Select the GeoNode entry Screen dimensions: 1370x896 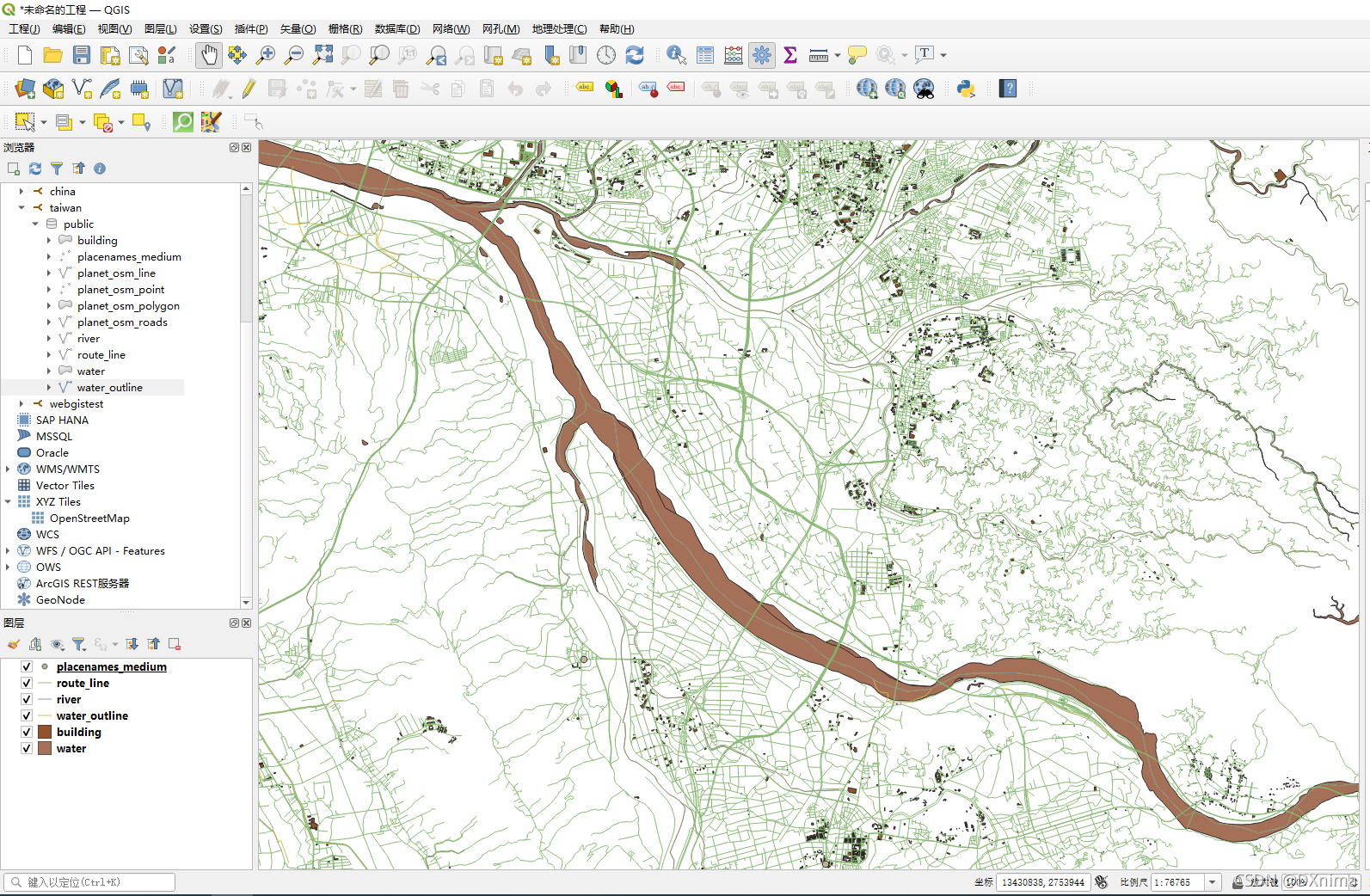click(60, 600)
